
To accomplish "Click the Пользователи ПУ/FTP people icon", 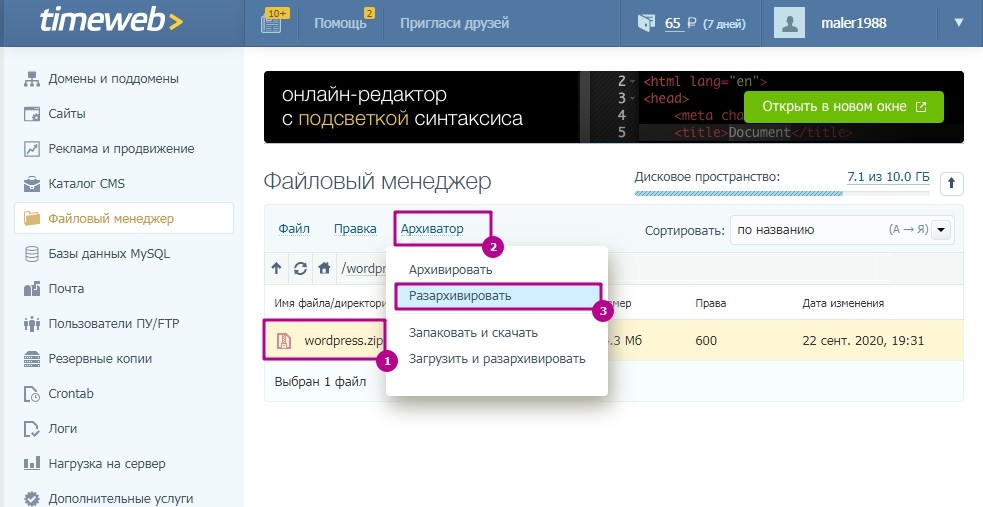I will point(31,324).
